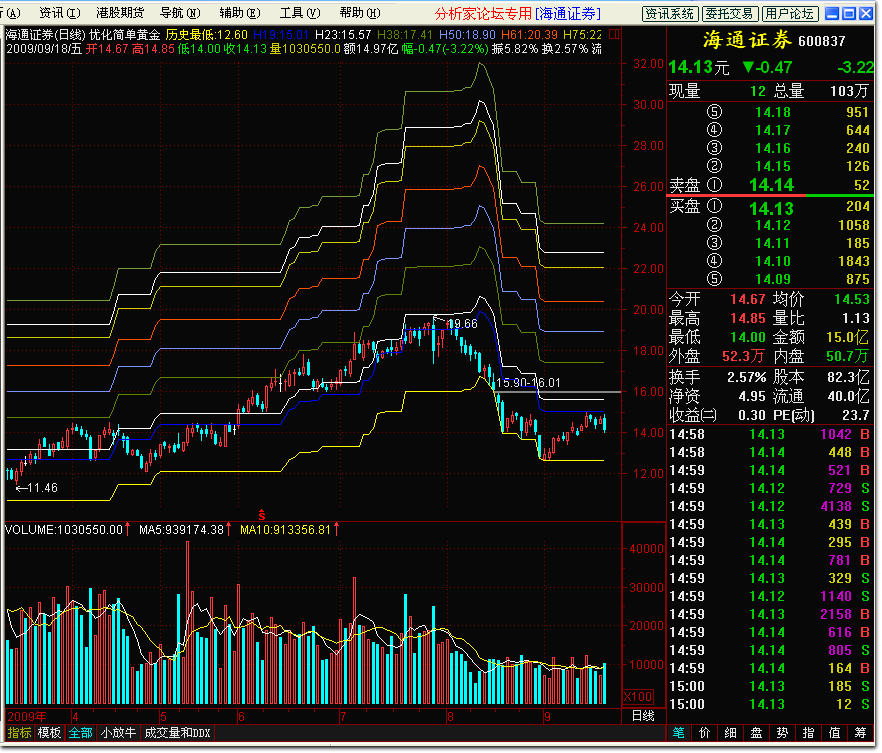Switch to the 值 tab

coord(835,734)
